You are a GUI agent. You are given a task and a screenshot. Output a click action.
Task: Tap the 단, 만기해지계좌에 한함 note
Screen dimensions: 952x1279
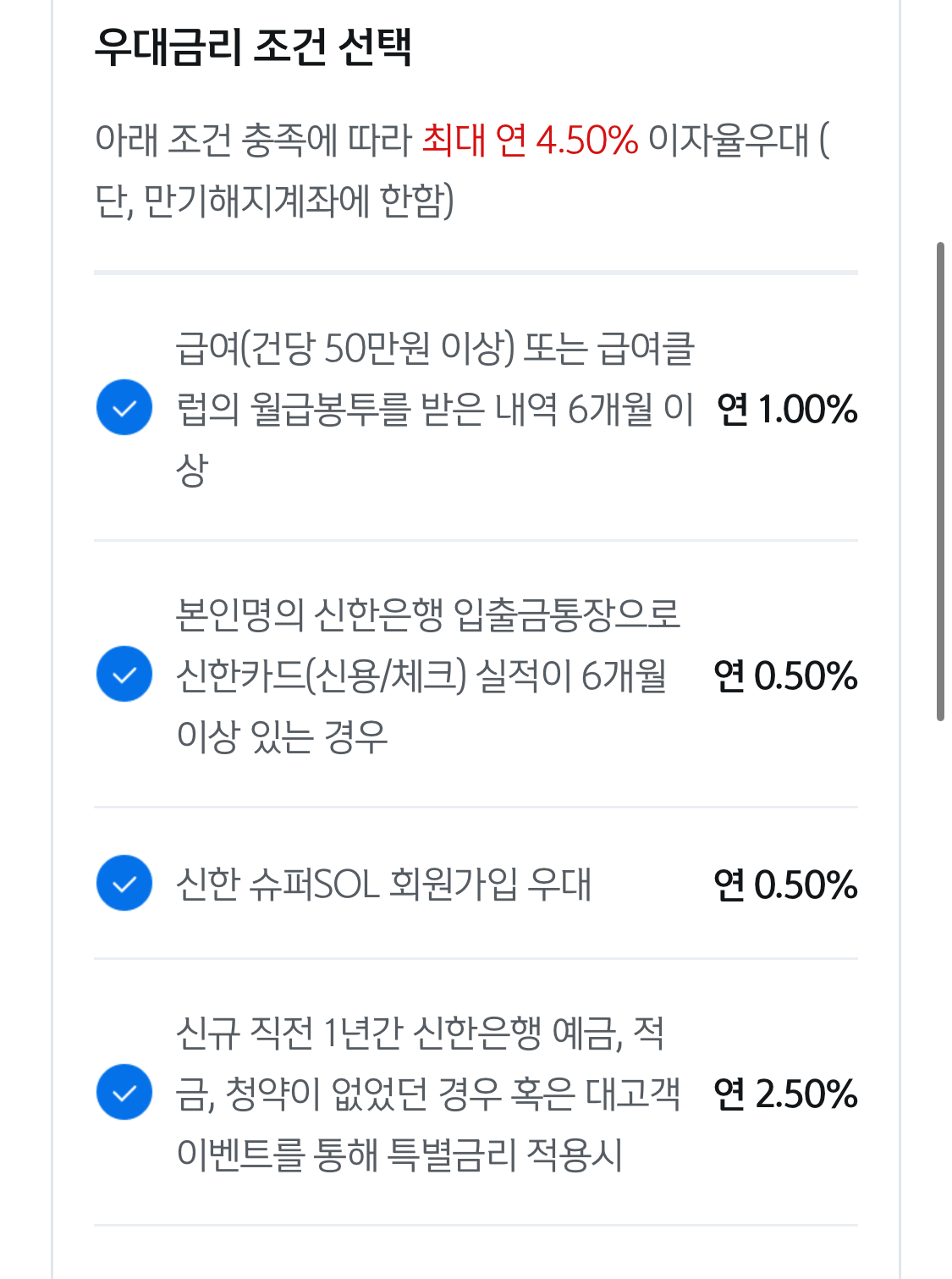tap(274, 201)
